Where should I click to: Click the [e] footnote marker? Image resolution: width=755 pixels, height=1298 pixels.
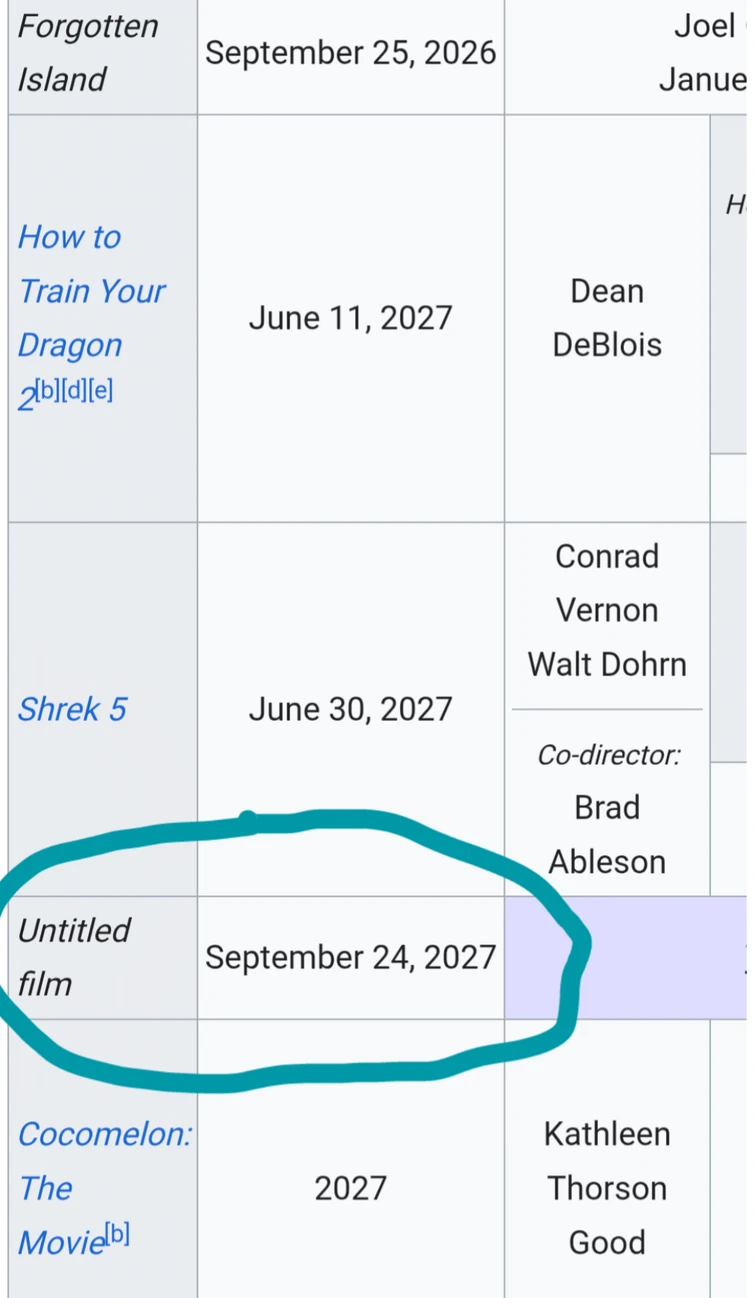point(100,389)
